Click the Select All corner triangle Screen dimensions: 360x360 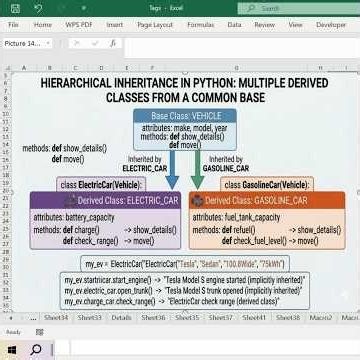coord(8,68)
